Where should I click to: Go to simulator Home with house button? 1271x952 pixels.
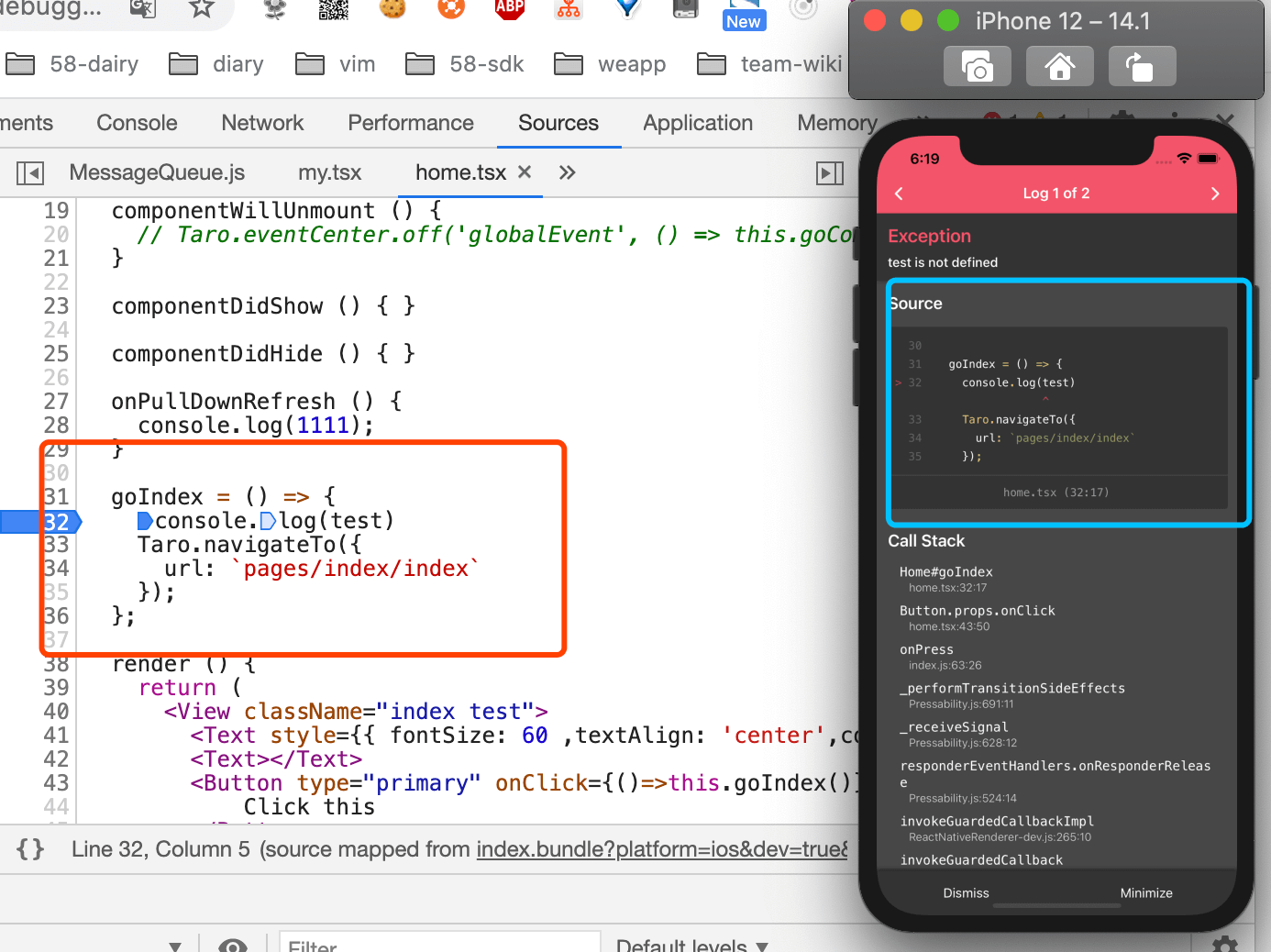pos(1059,66)
